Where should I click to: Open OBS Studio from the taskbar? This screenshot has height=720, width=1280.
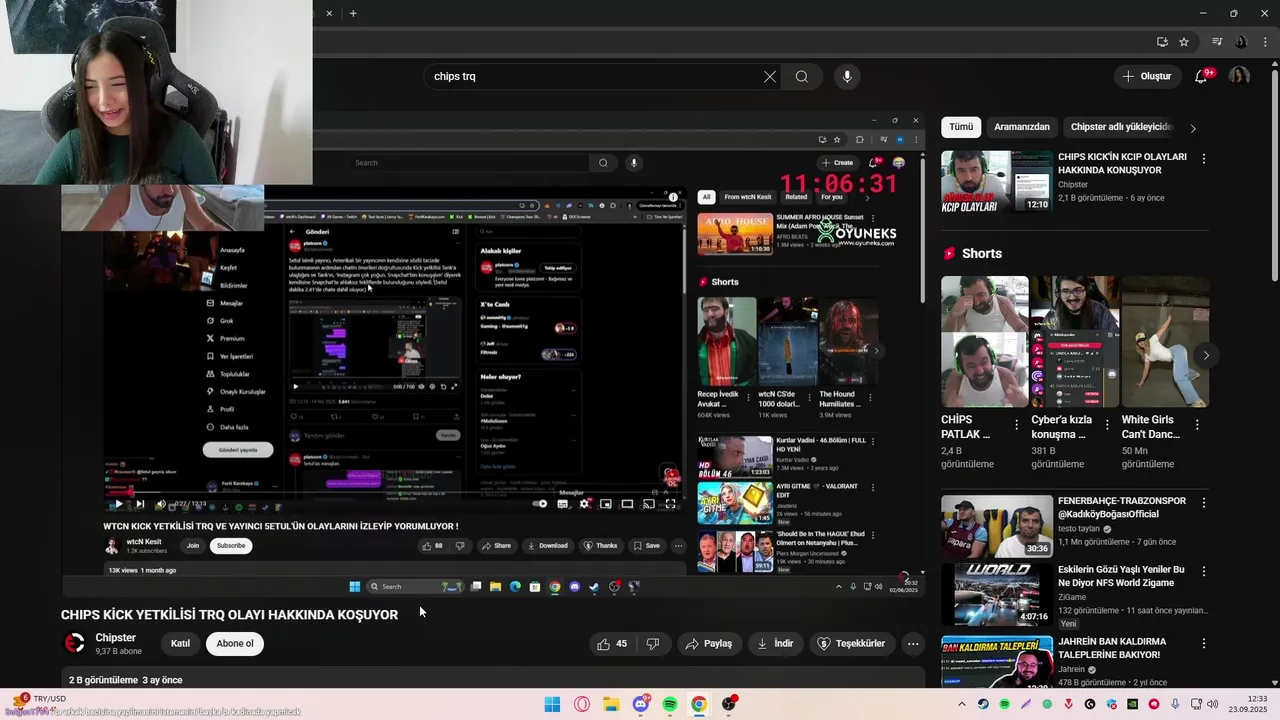(x=729, y=704)
